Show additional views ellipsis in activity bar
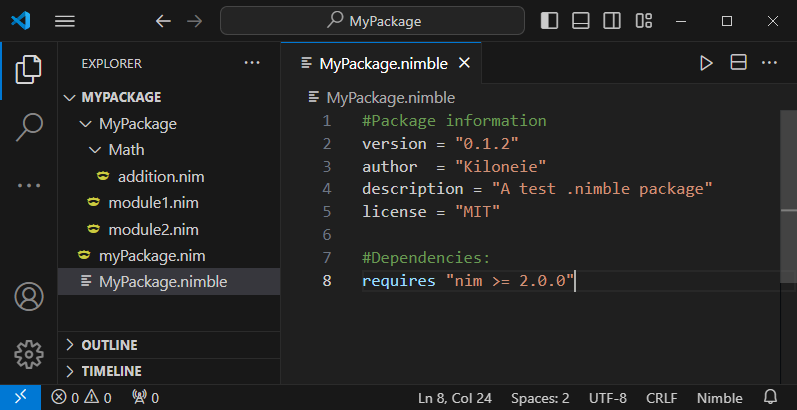This screenshot has height=410, width=797. (28, 185)
